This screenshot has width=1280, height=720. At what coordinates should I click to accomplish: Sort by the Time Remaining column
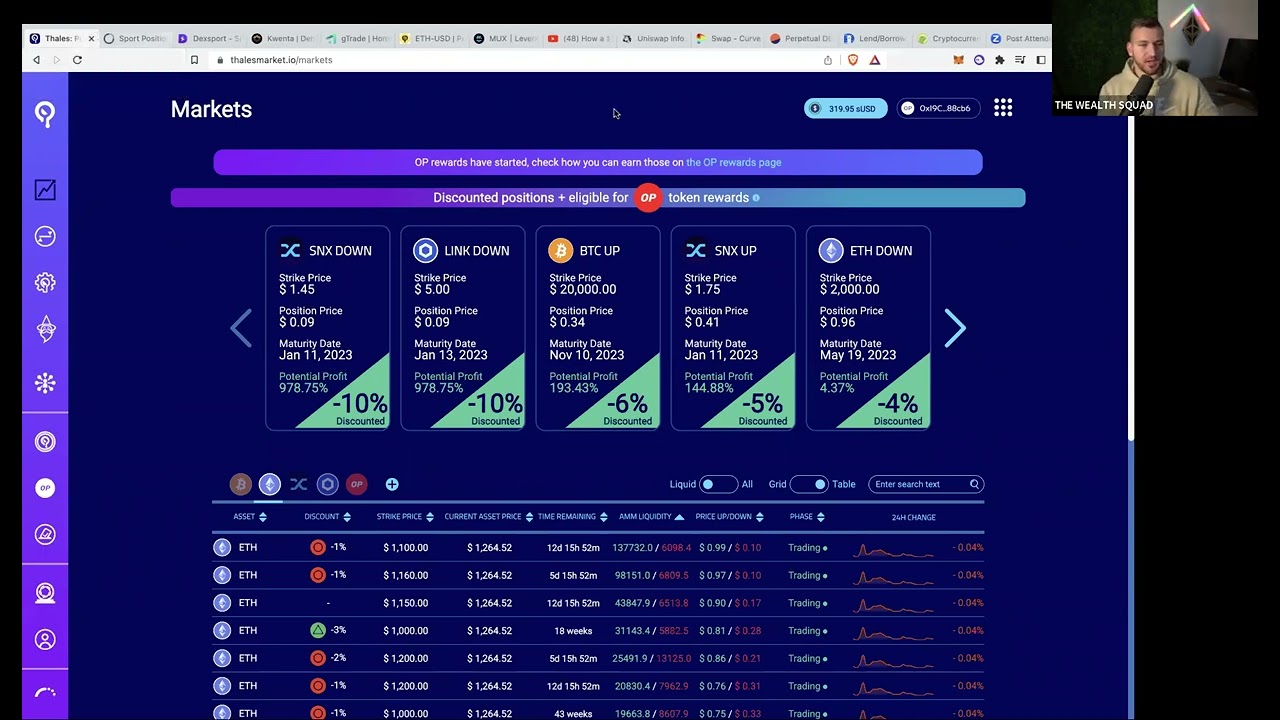point(573,517)
